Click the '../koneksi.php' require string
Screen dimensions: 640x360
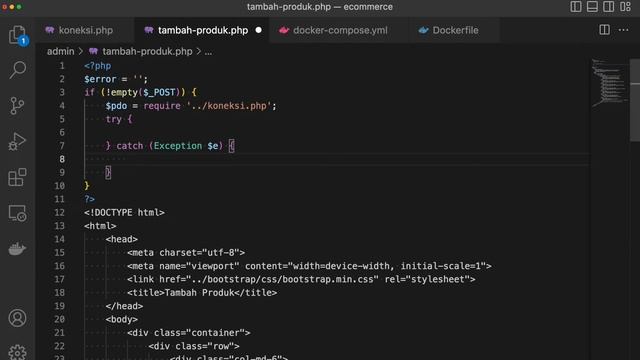click(x=229, y=106)
